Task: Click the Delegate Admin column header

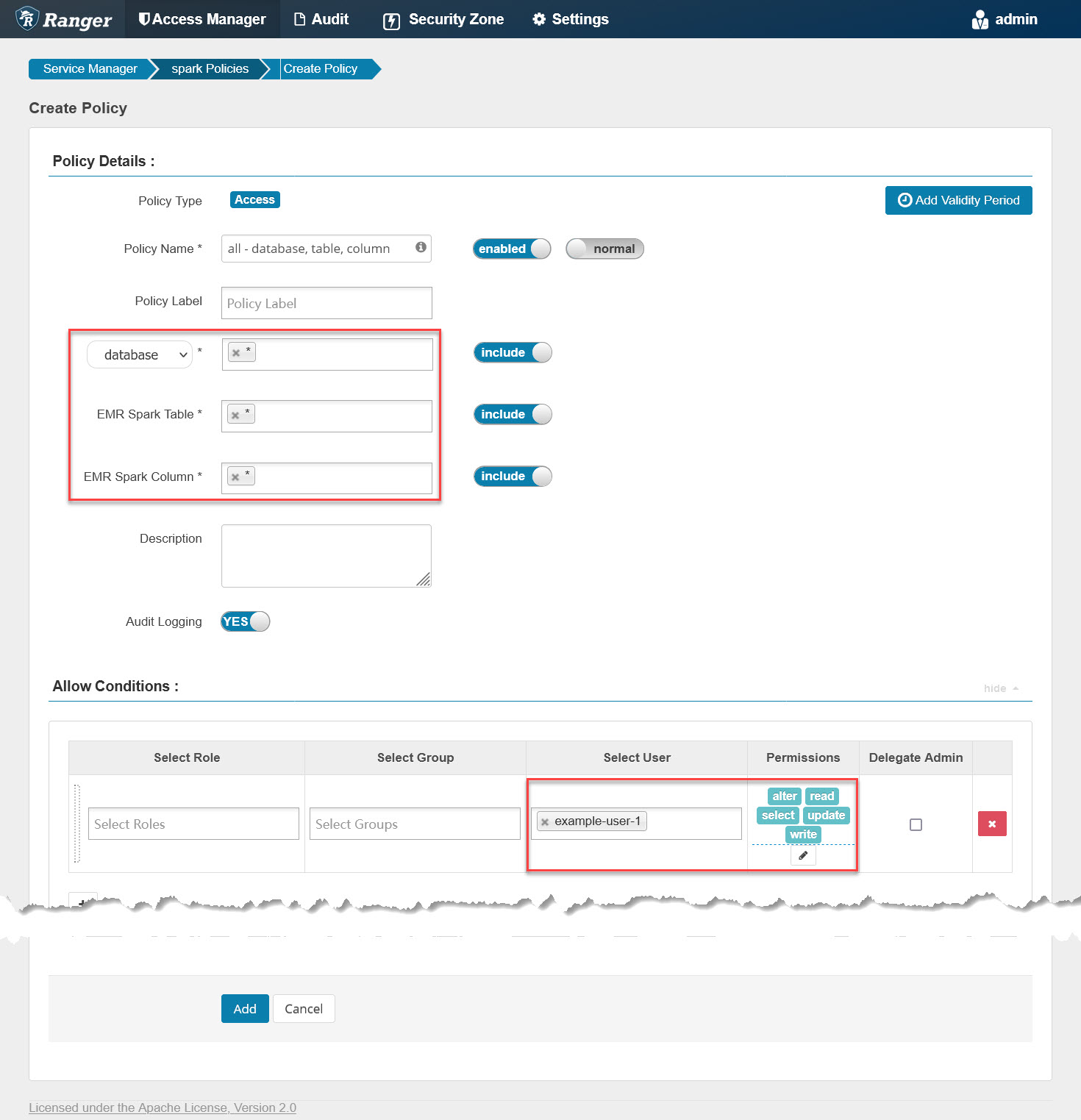Action: coord(916,757)
